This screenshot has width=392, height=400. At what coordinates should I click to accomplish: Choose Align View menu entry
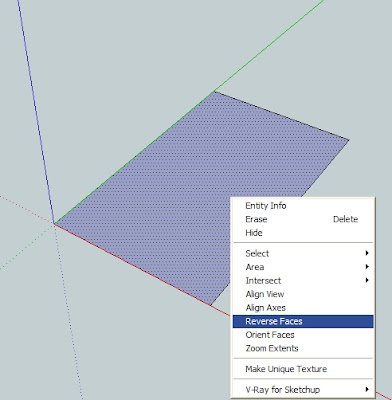[x=303, y=294]
